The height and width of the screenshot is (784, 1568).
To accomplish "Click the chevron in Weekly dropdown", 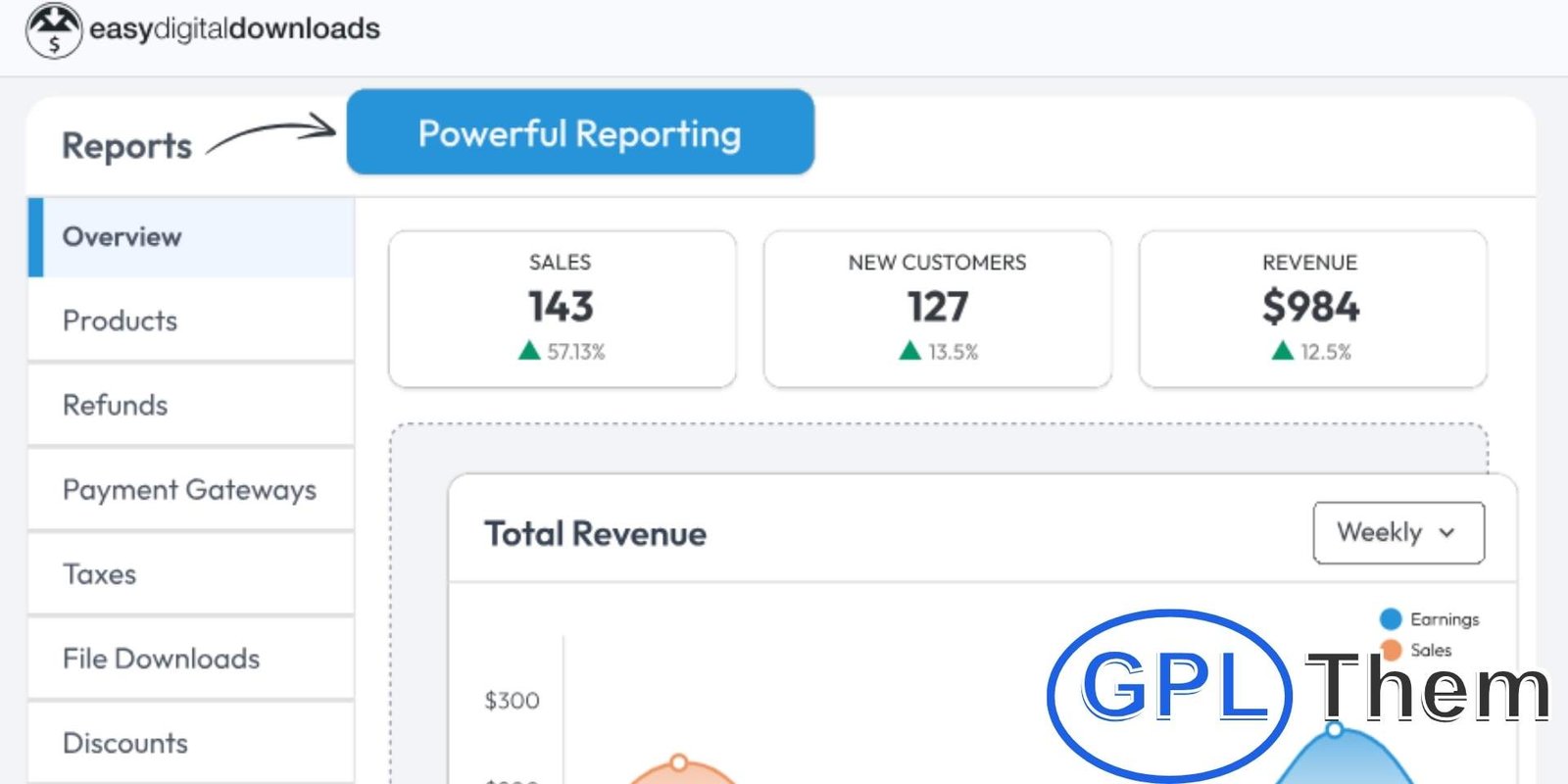I will [1447, 533].
